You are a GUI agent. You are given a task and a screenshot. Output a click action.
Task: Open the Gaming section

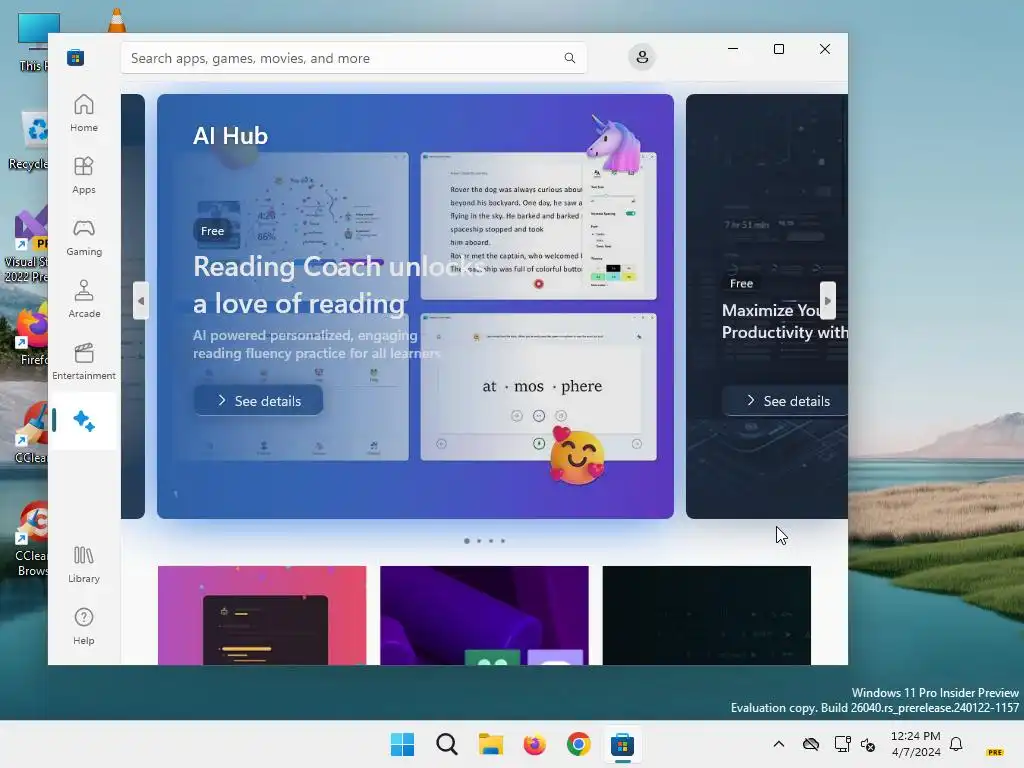click(x=84, y=238)
